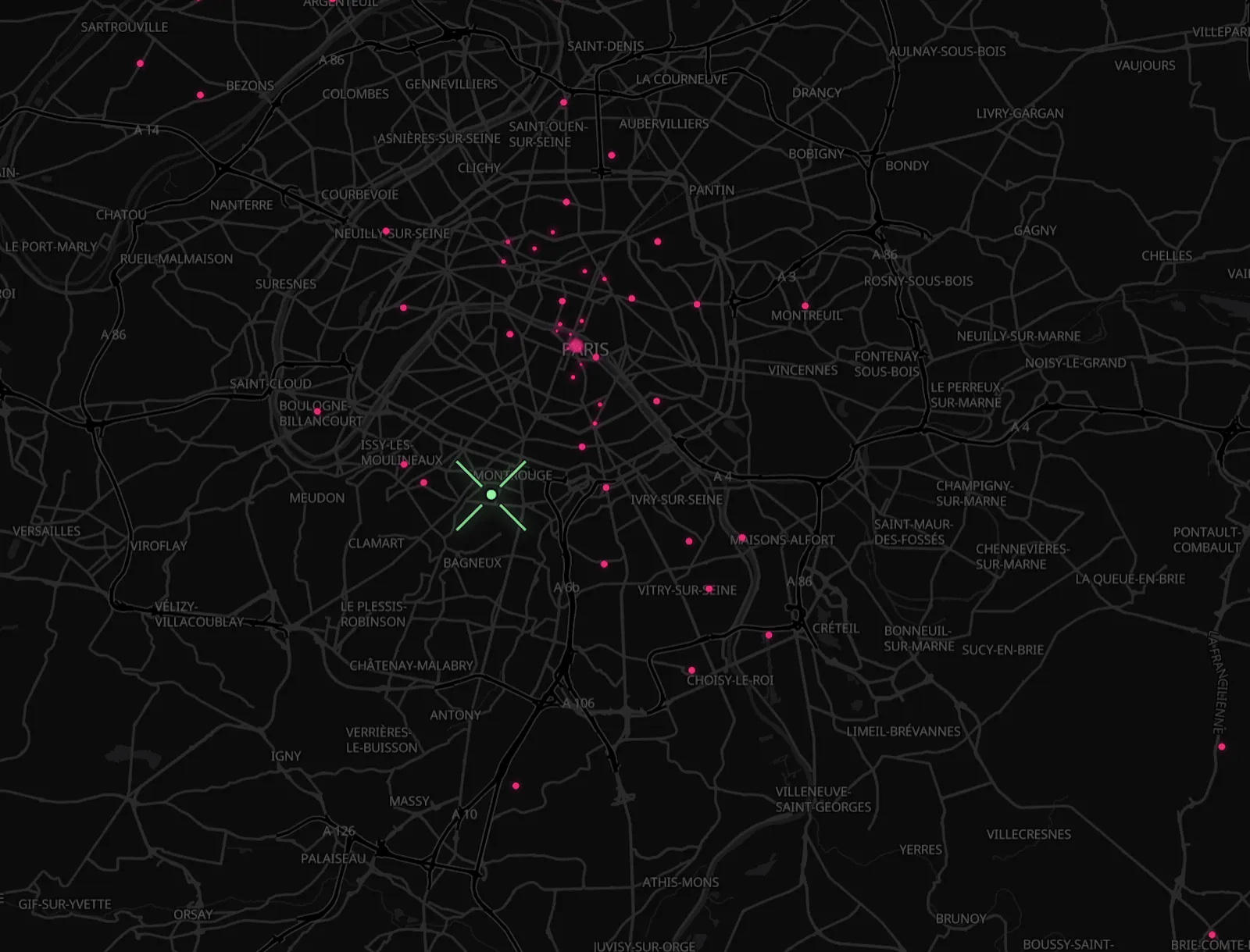Select the CHATOU label
Screen dimensions: 1250x952
[x=121, y=215]
